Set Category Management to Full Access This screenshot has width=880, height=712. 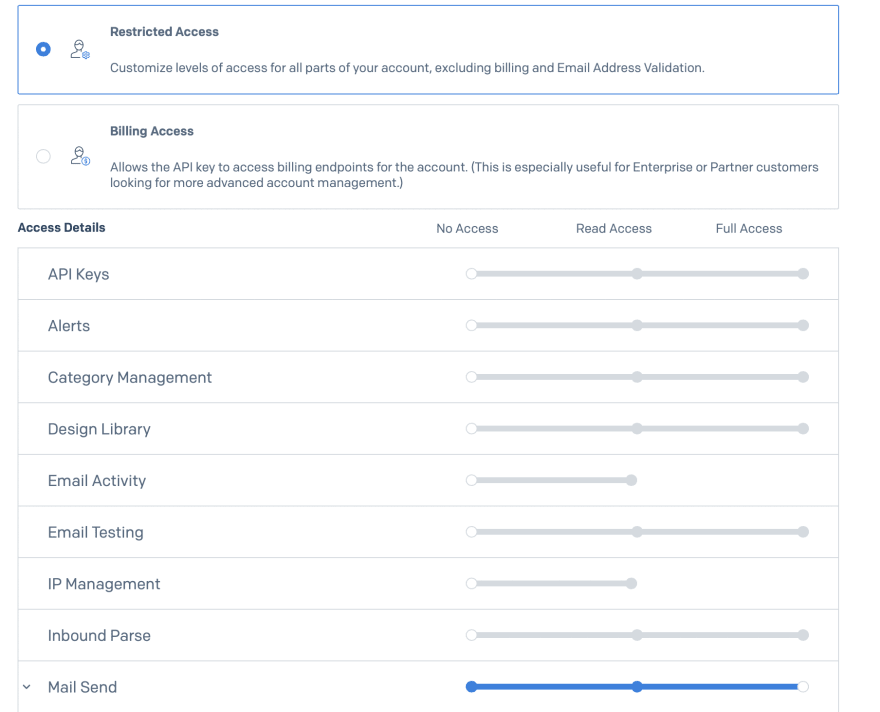(803, 377)
